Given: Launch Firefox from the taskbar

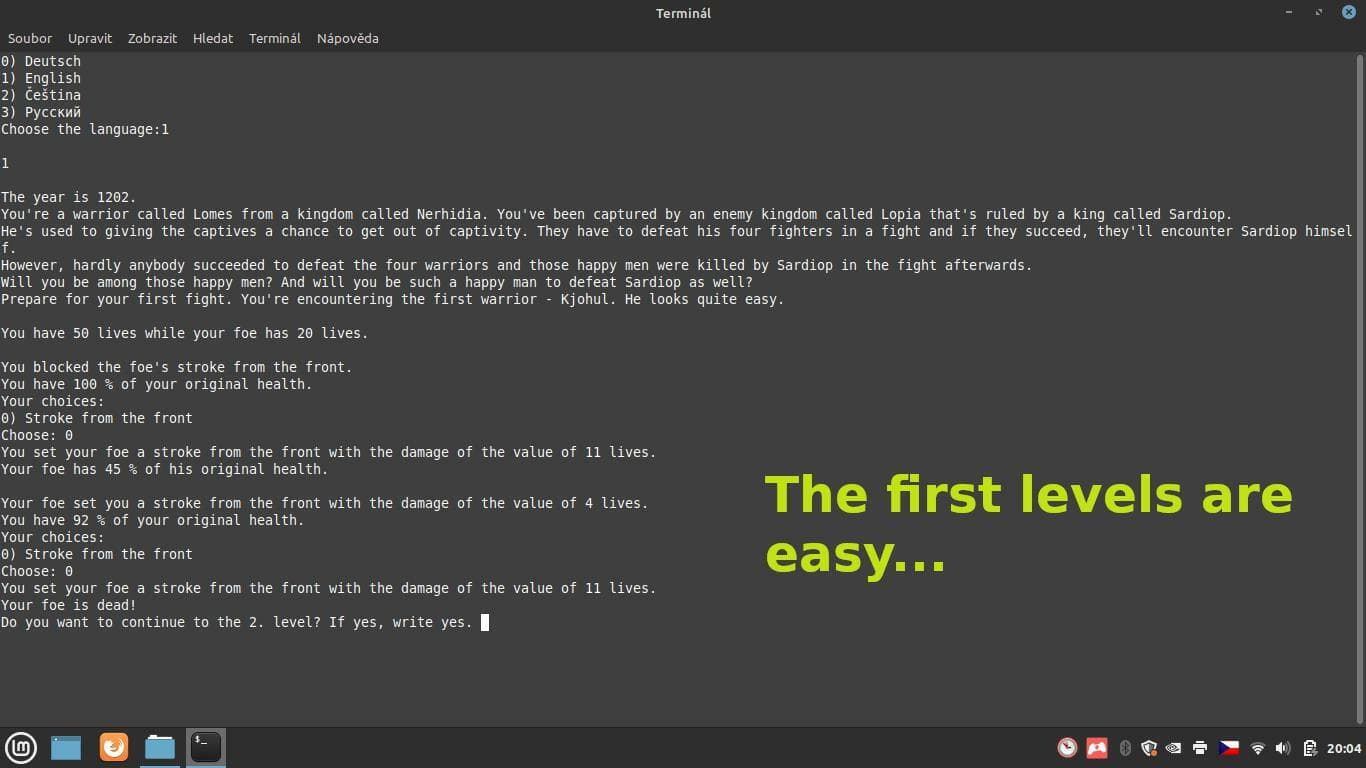Looking at the screenshot, I should [114, 747].
